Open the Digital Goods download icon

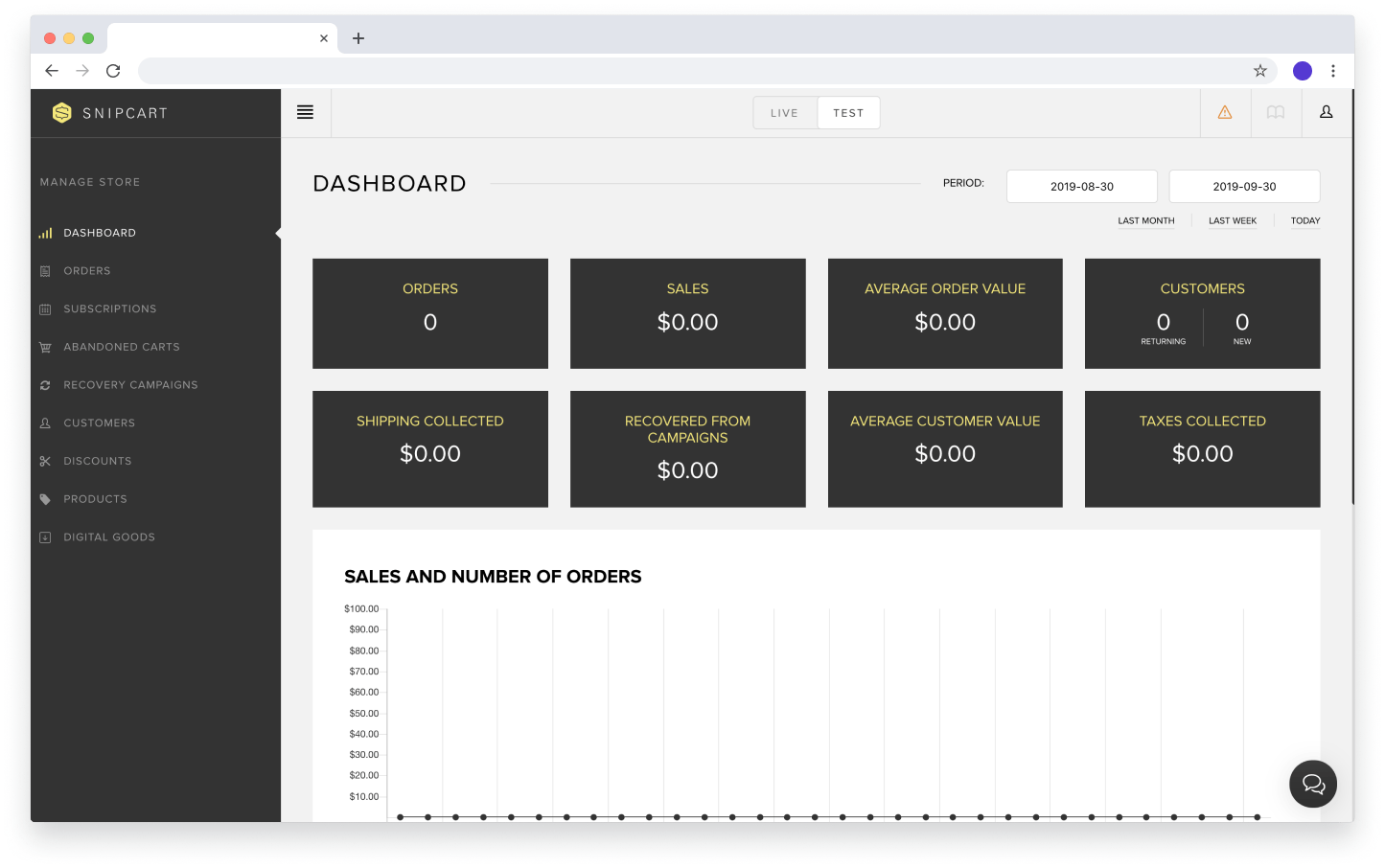[45, 537]
